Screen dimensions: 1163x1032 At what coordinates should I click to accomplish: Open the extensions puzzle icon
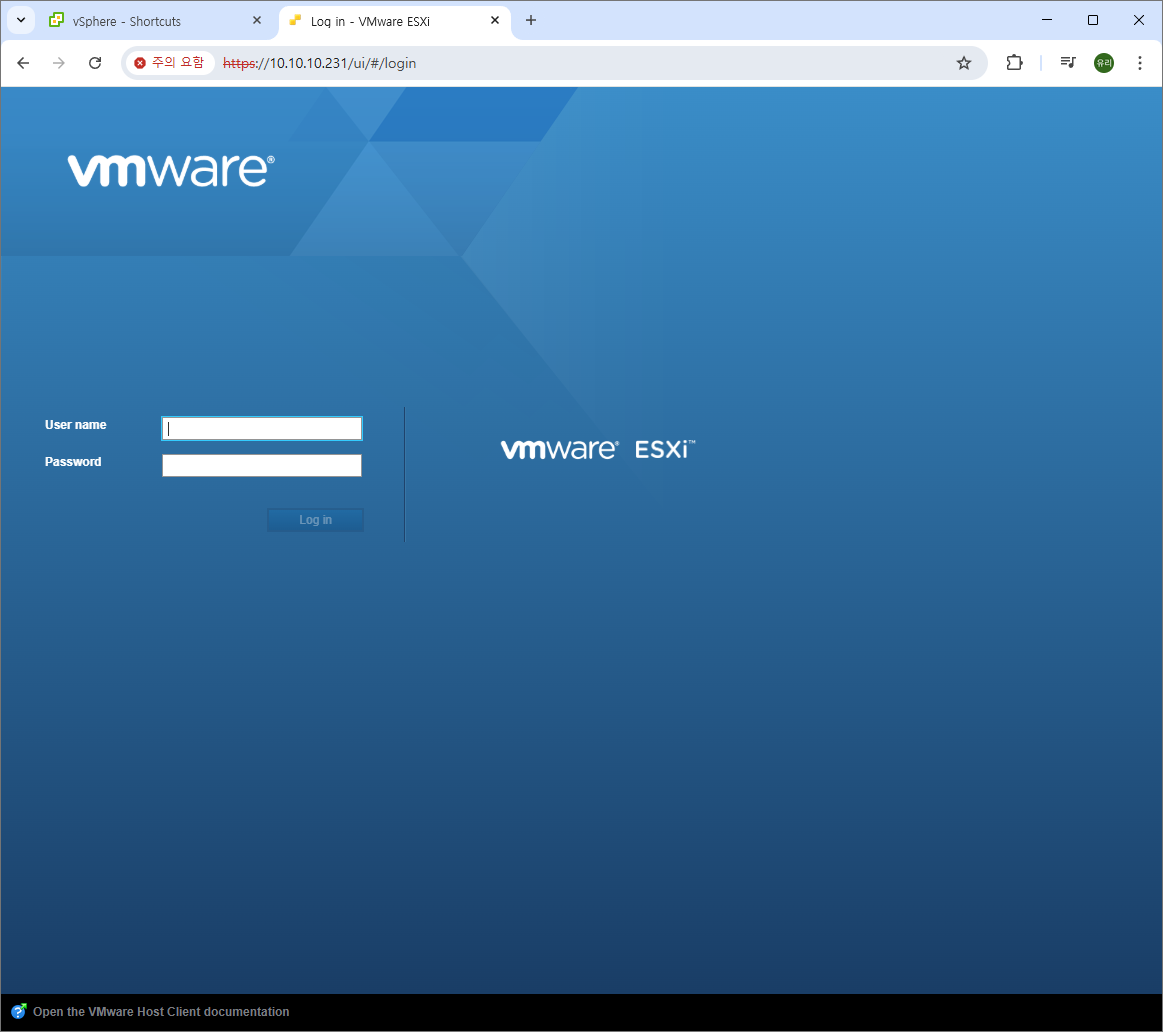point(1014,63)
